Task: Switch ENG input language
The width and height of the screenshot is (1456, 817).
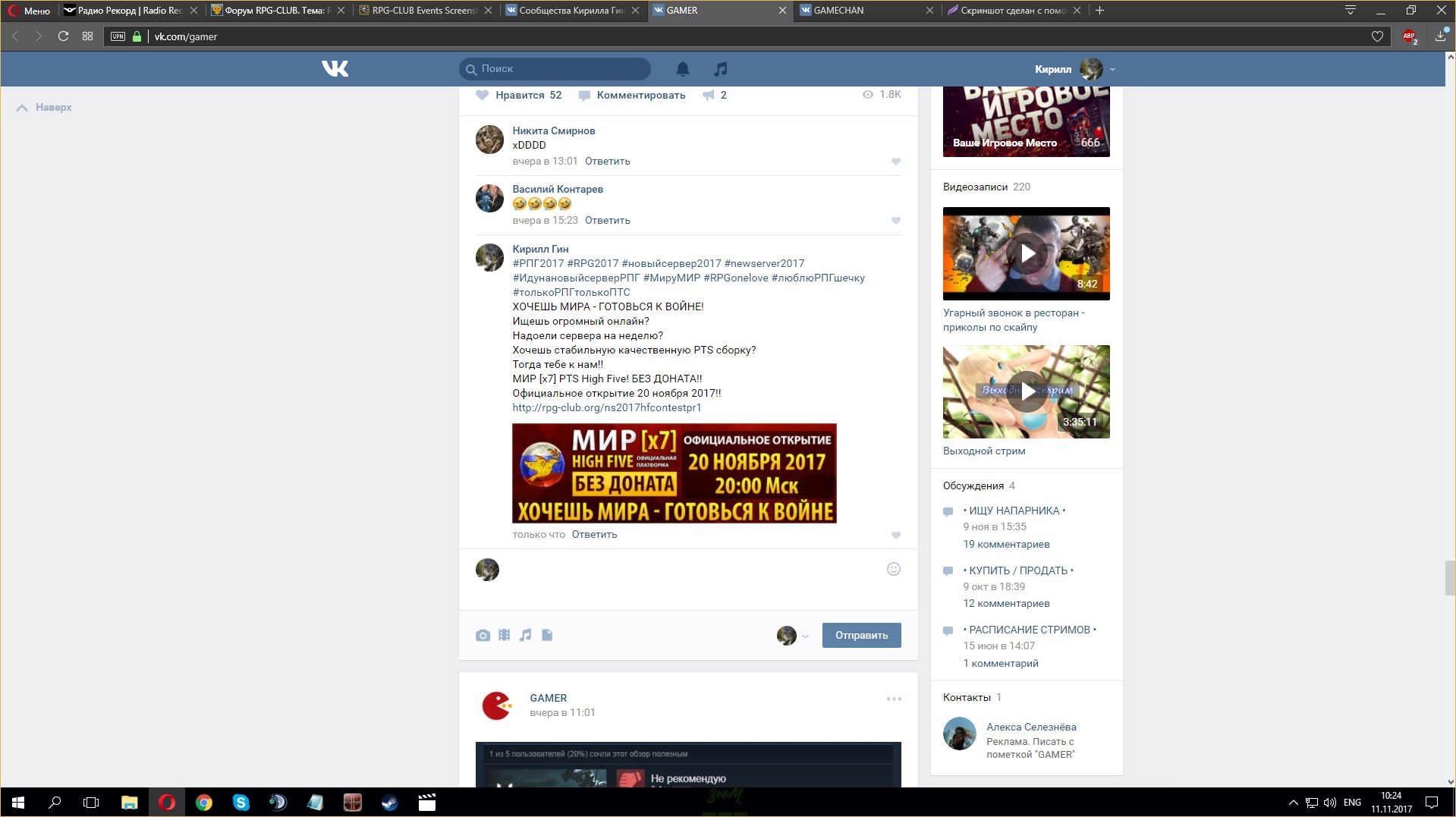Action: coord(1352,803)
